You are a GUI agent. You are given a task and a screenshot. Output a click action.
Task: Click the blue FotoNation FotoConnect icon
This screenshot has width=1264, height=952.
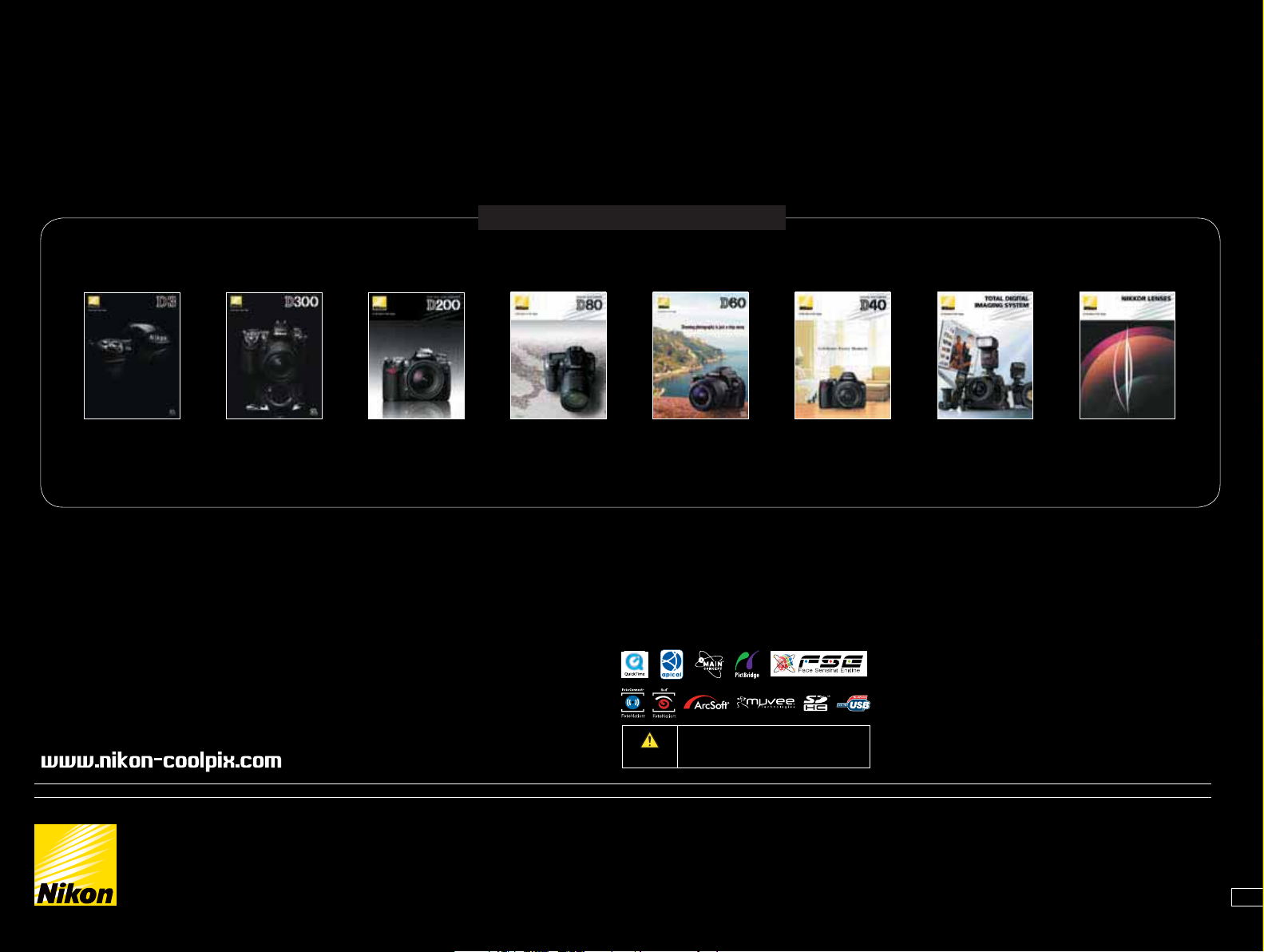tap(632, 704)
